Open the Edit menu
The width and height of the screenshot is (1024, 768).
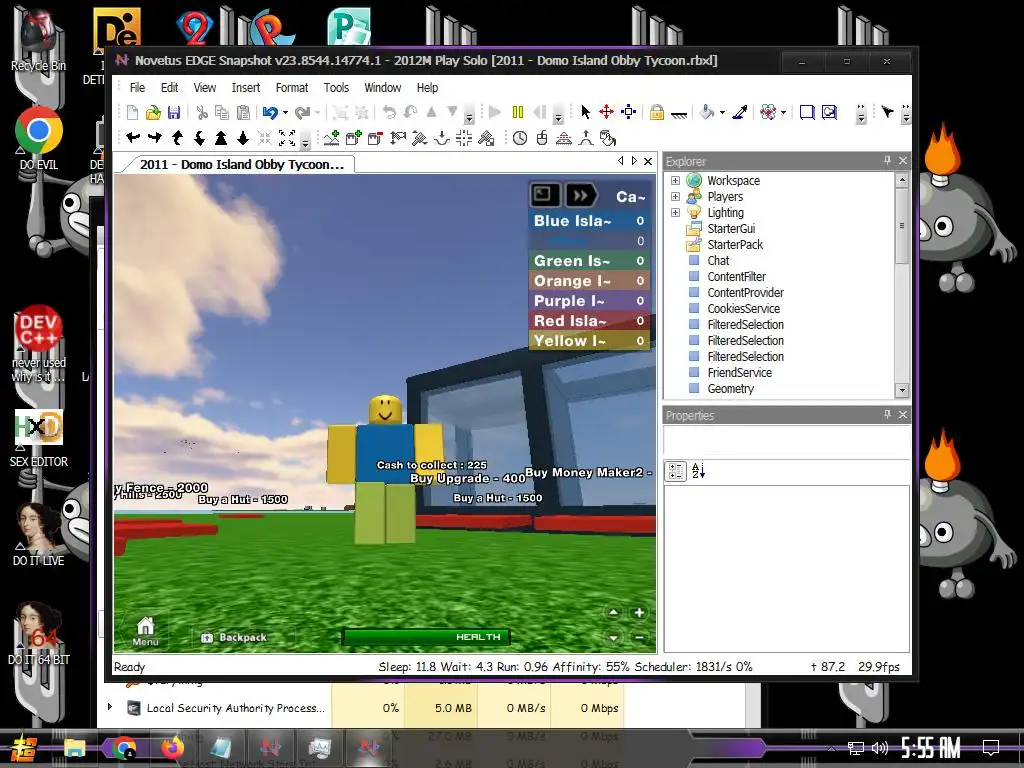coord(169,88)
